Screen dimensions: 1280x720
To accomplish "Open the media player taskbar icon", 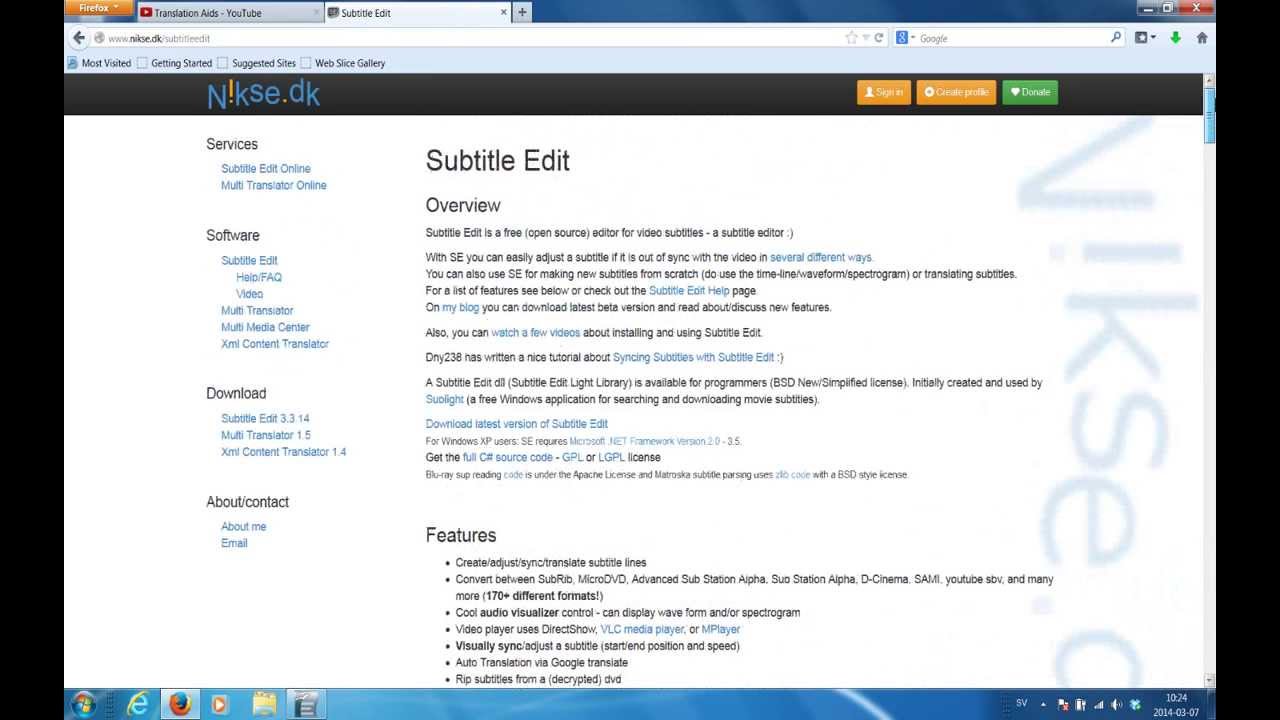I will point(220,704).
